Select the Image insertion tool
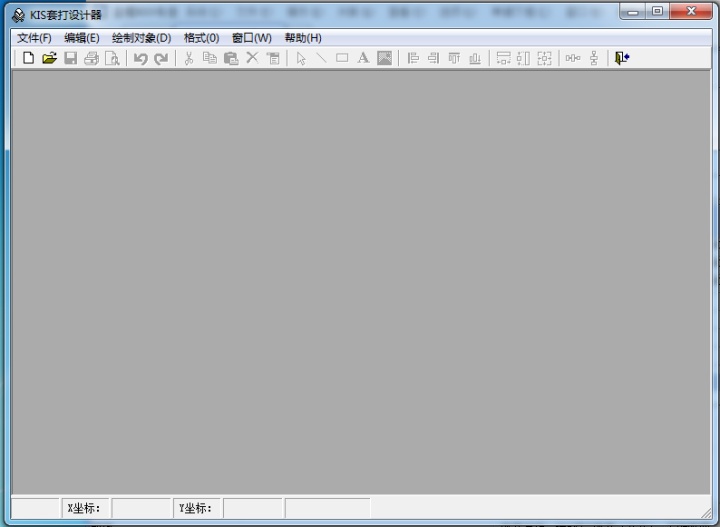Screen dimensions: 720x527 click(x=385, y=58)
